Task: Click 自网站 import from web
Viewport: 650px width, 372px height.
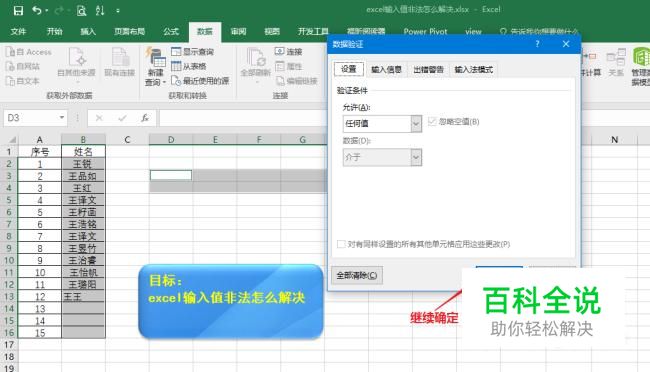Action: pos(23,66)
